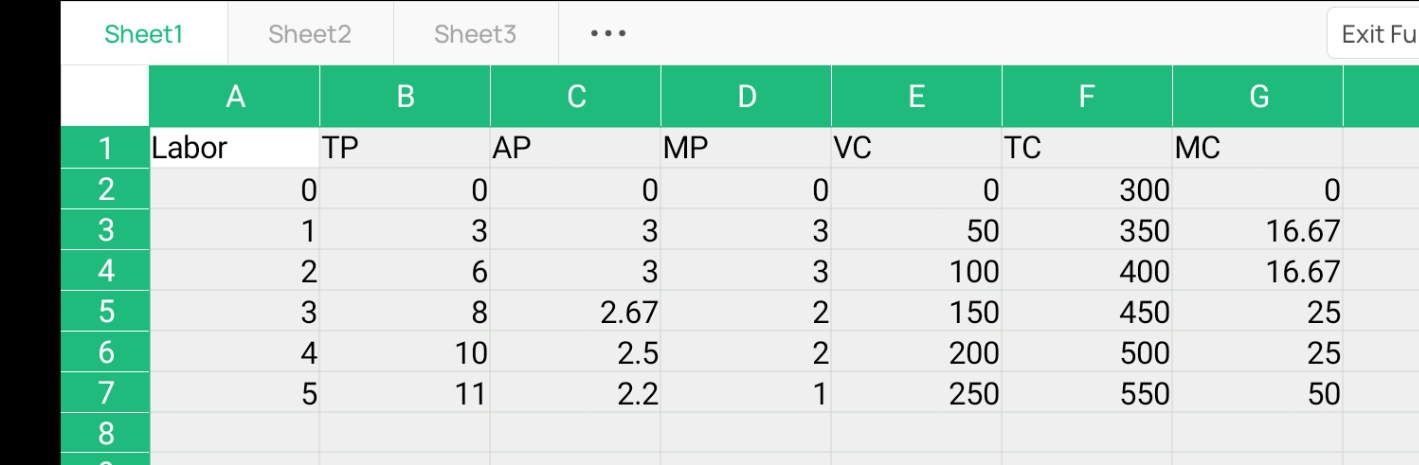Select row 1 header
Screen dimensions: 1419x465
point(105,149)
